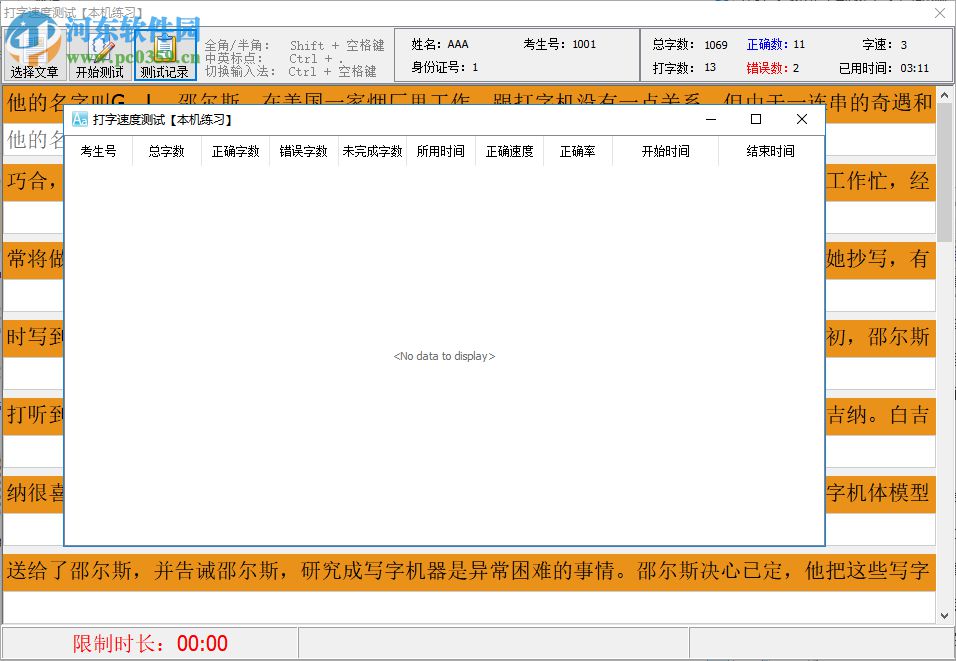
Task: Click the 正确字数 column header
Action: click(235, 152)
